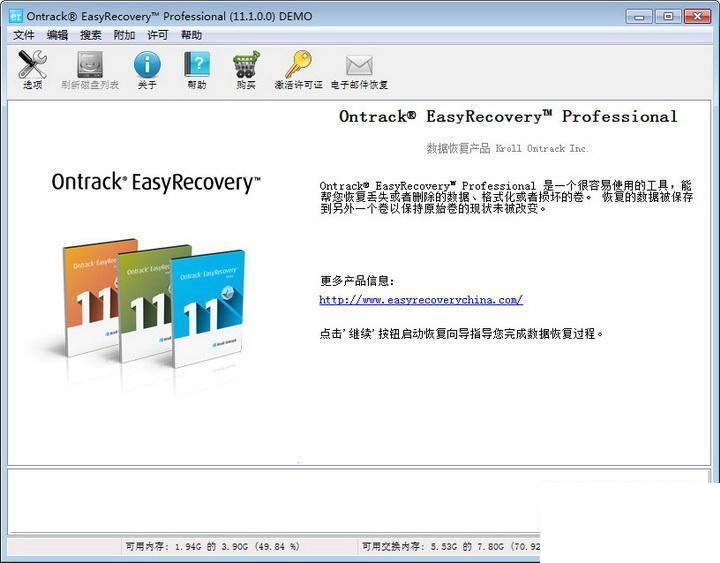Open the 附加 menu
This screenshot has width=720, height=563.
coord(124,35)
